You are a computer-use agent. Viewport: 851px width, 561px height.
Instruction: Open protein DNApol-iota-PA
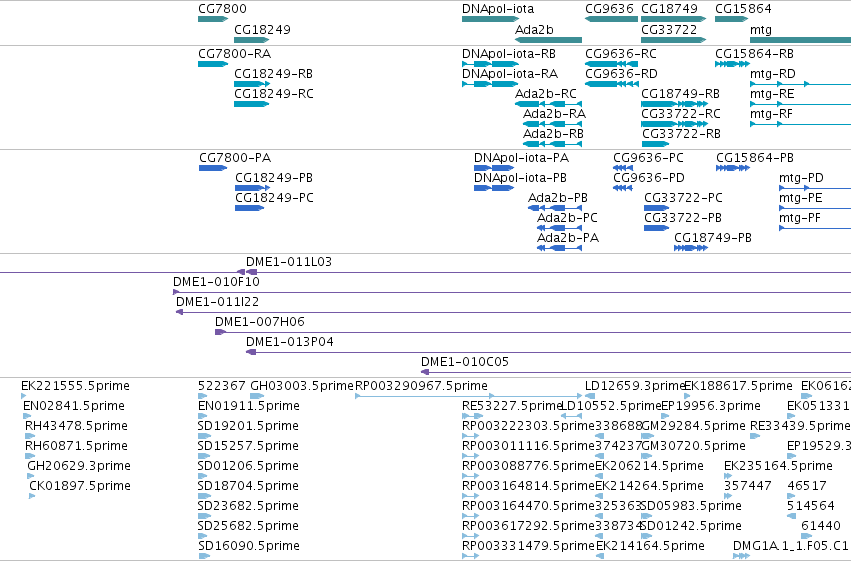point(494,168)
